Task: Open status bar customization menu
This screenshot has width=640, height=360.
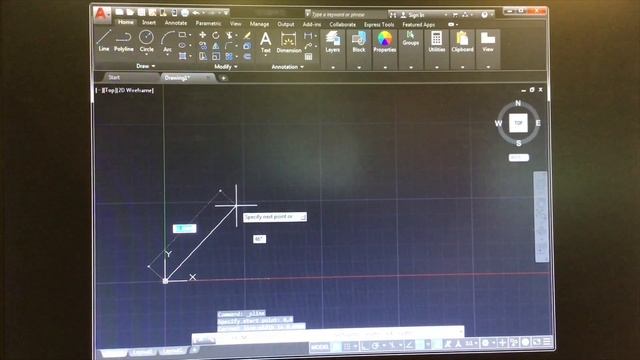Action: pos(547,342)
